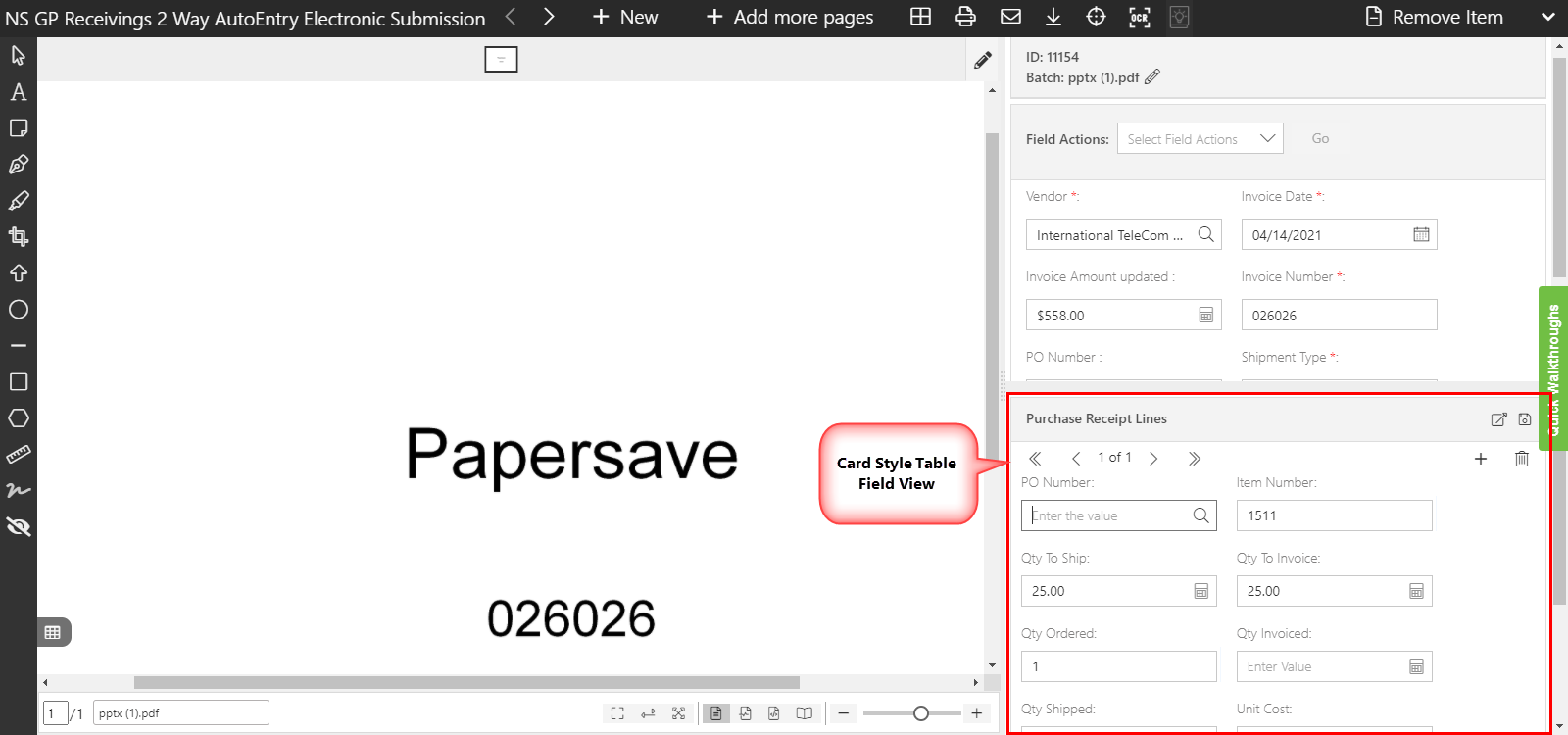Open calculator for Qty To Ship
Image resolution: width=1568 pixels, height=735 pixels.
tap(1200, 591)
